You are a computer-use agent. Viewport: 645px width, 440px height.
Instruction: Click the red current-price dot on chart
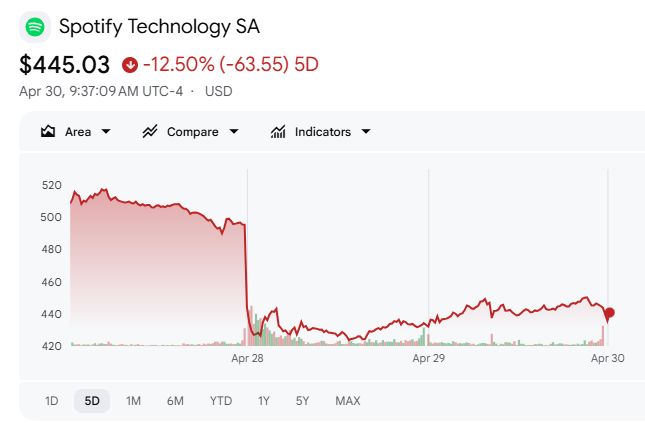[x=609, y=313]
